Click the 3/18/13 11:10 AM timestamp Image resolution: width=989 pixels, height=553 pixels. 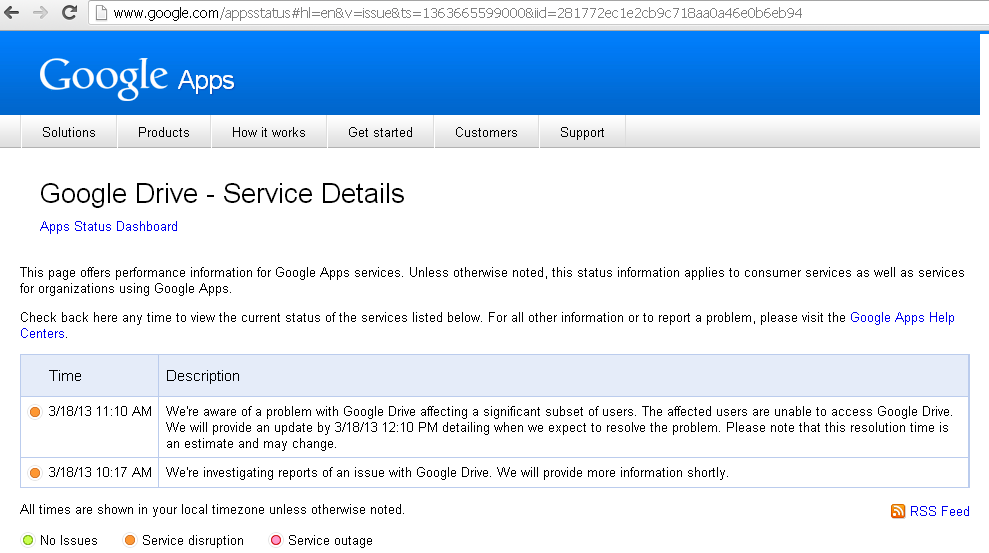(100, 412)
